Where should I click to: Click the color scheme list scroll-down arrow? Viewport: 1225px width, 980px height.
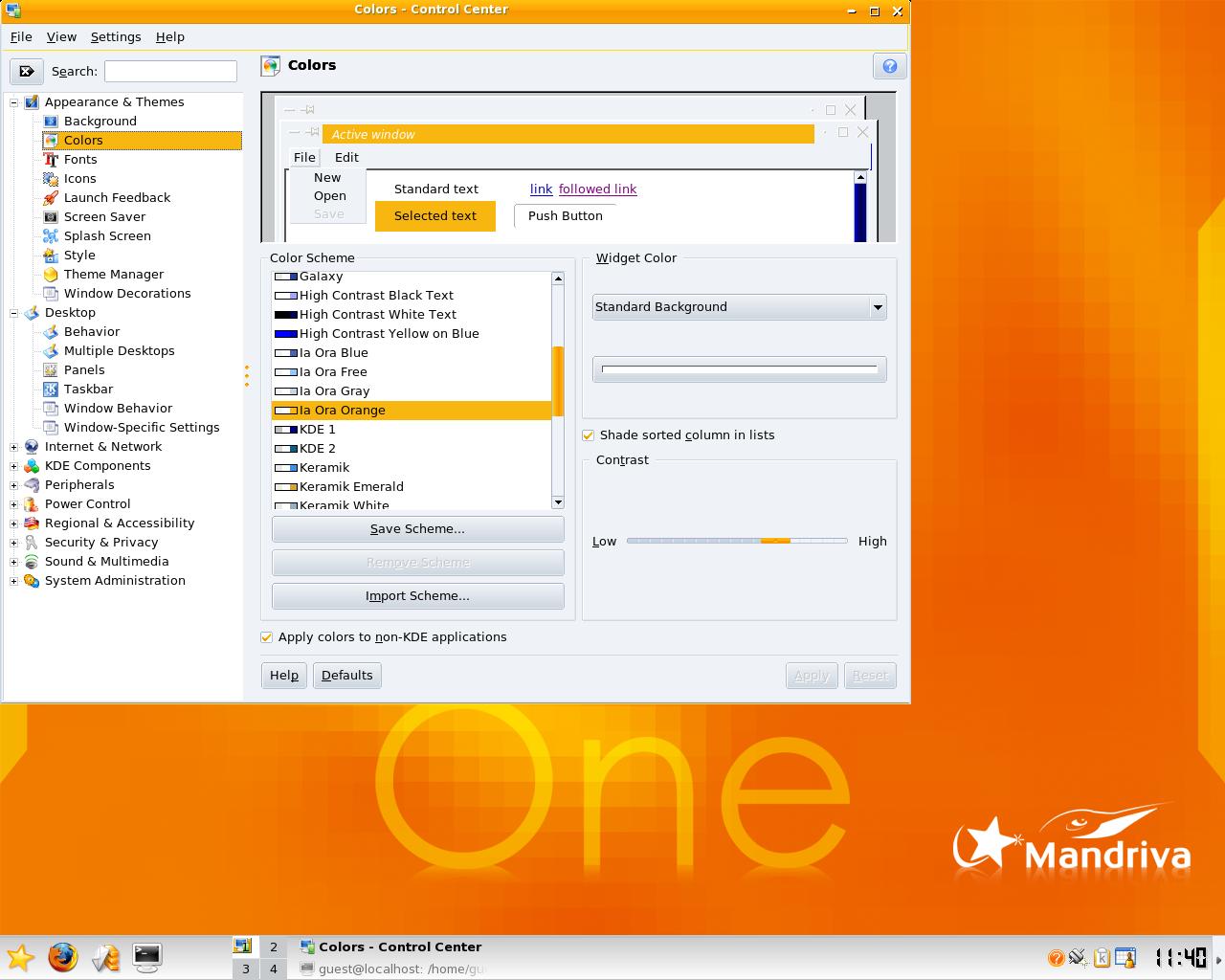click(558, 502)
